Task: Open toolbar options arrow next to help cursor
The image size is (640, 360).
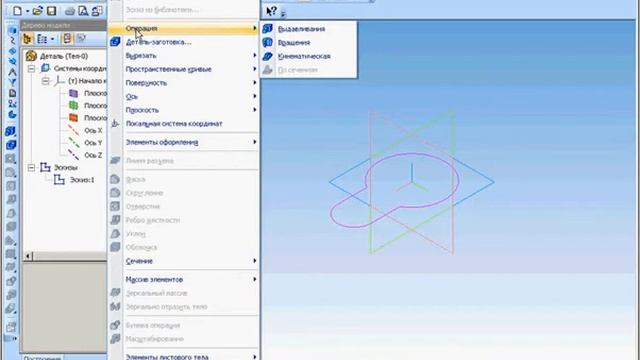Action: [283, 13]
